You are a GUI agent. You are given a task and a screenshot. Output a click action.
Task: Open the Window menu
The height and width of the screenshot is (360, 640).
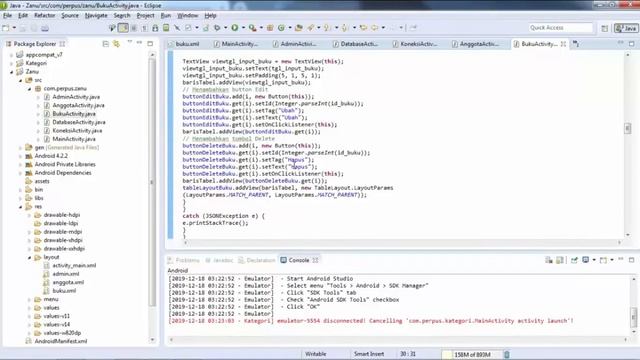[x=187, y=16]
